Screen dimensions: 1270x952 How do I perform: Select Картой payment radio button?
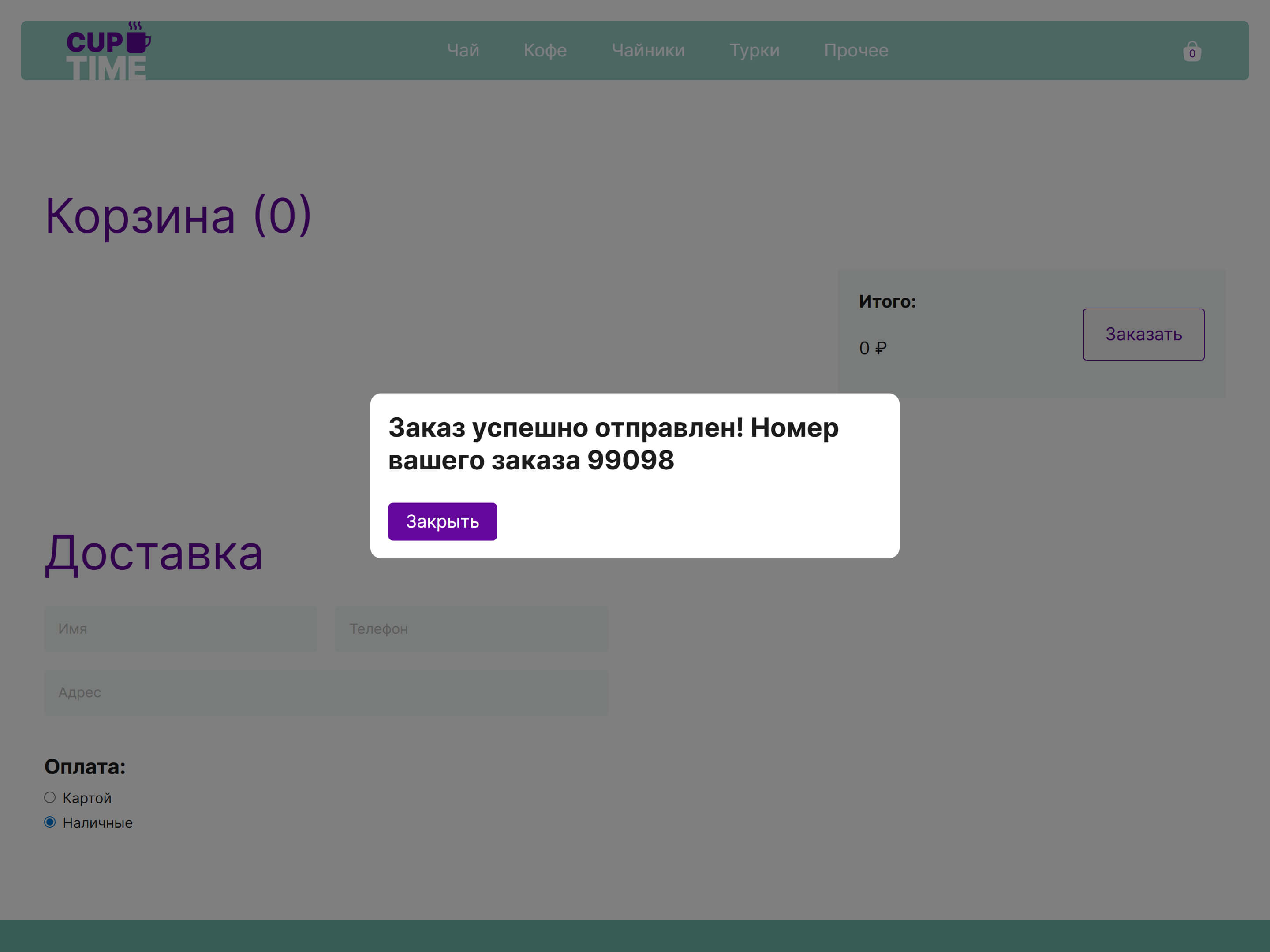tap(50, 798)
